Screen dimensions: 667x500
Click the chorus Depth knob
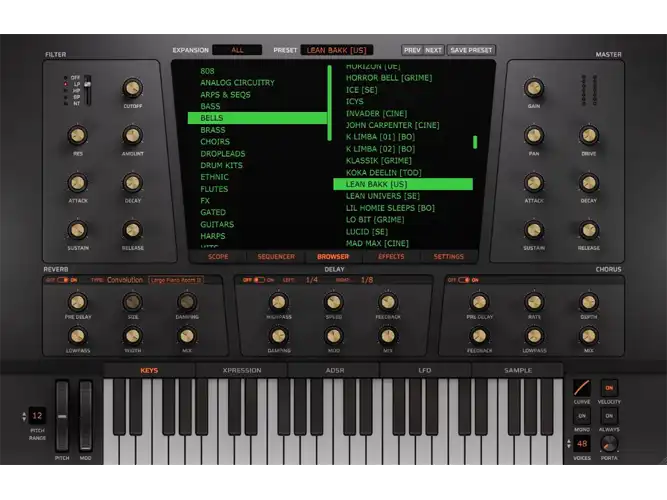pyautogui.click(x=589, y=302)
